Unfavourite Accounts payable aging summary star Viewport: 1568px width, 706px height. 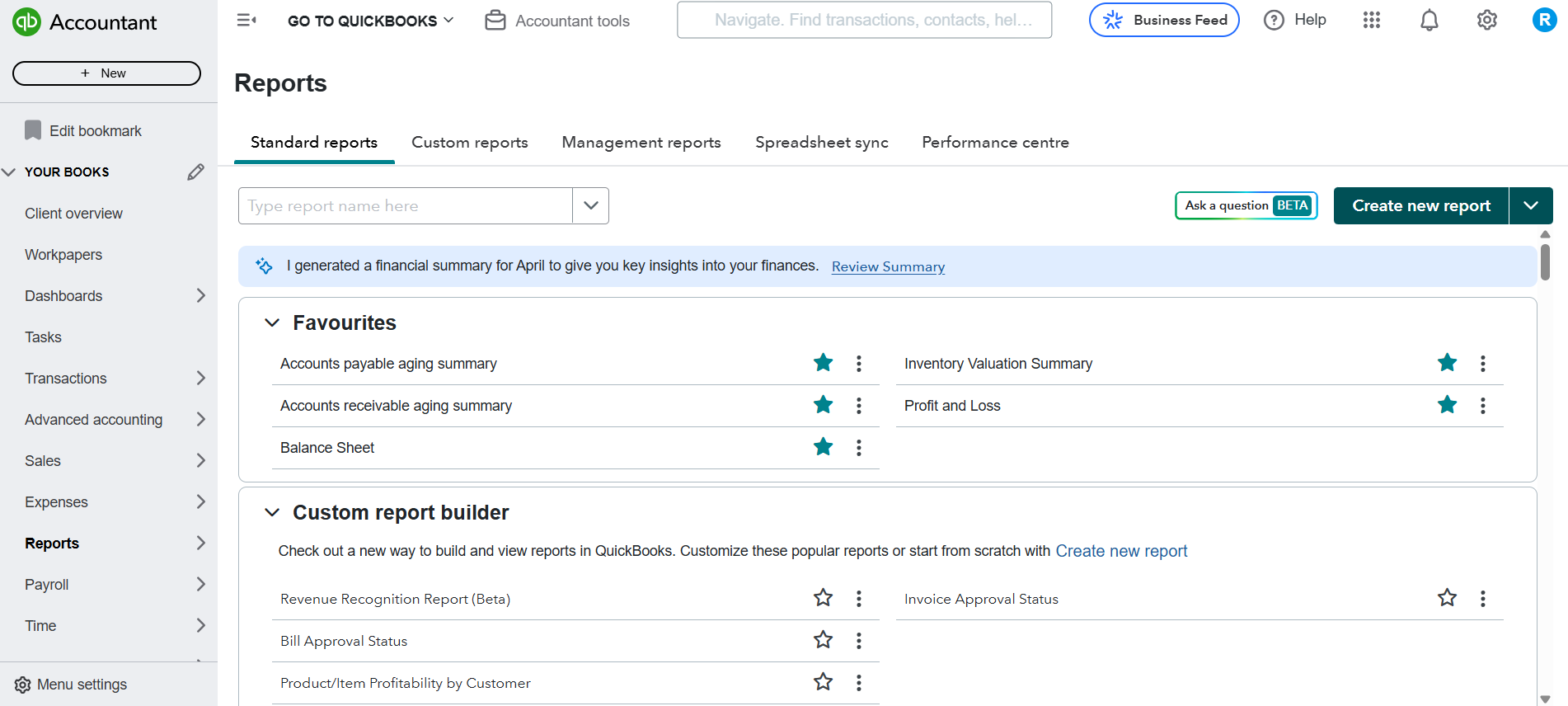[823, 363]
